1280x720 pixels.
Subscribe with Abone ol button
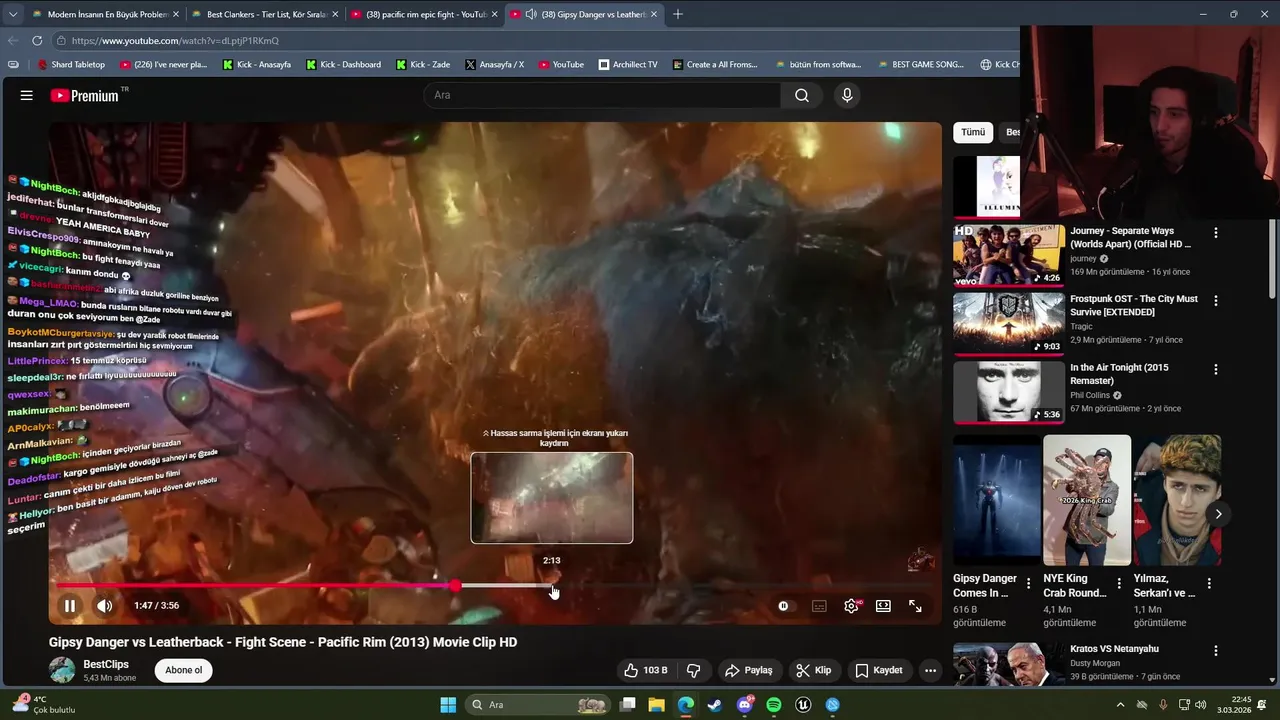point(184,670)
